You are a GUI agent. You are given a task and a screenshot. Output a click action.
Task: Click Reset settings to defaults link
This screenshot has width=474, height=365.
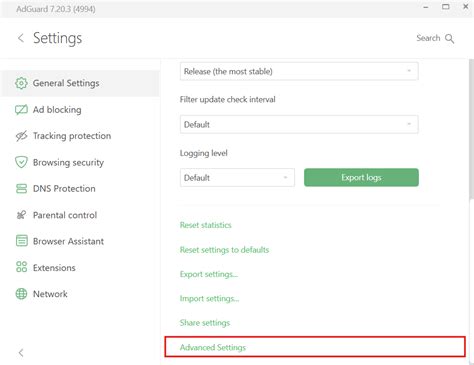224,250
